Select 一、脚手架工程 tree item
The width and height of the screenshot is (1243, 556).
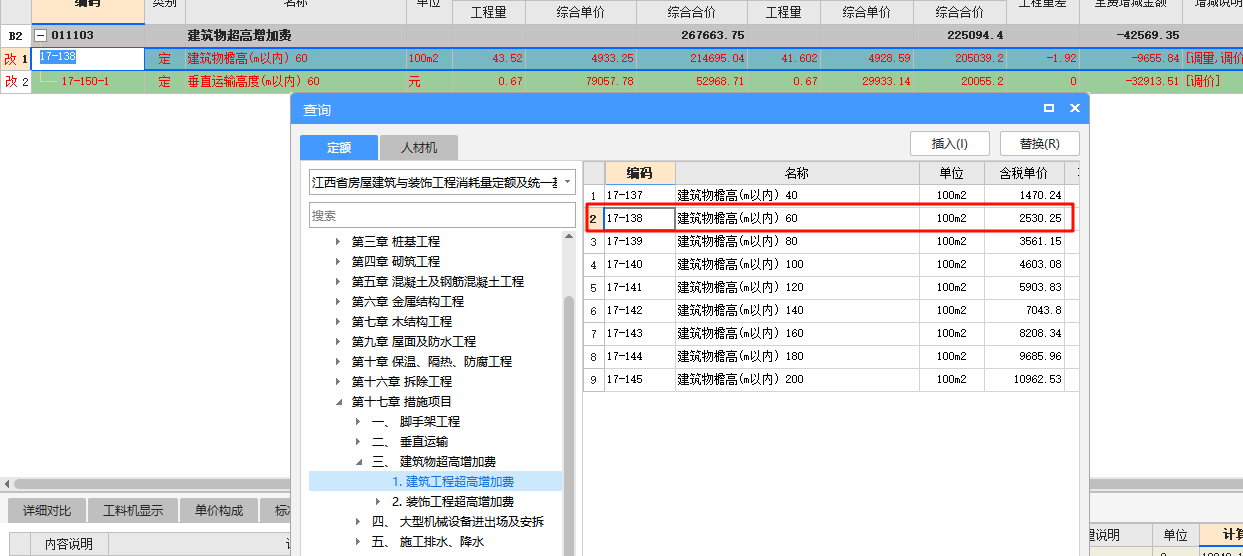point(416,422)
